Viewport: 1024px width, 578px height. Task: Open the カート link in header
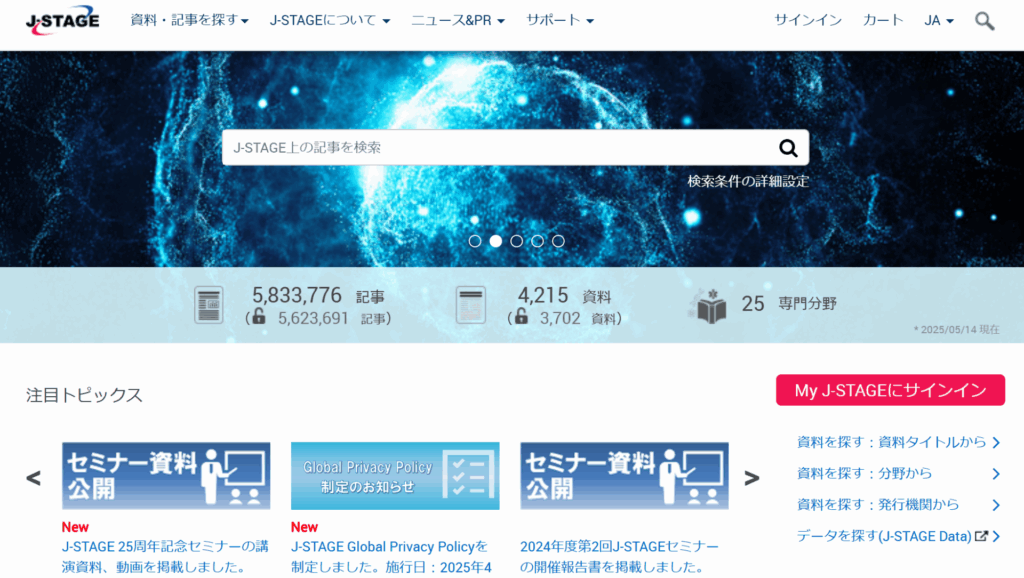883,20
